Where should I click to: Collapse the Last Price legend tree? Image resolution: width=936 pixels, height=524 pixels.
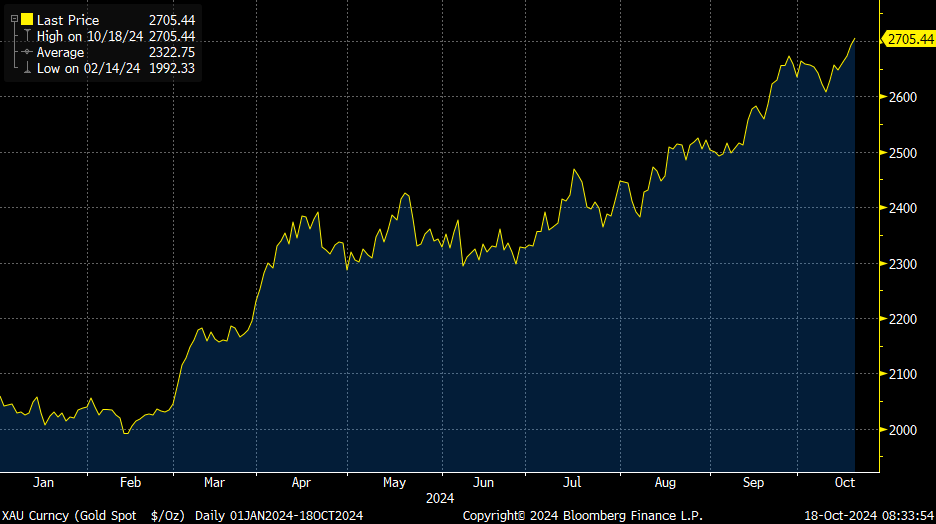[x=14, y=19]
